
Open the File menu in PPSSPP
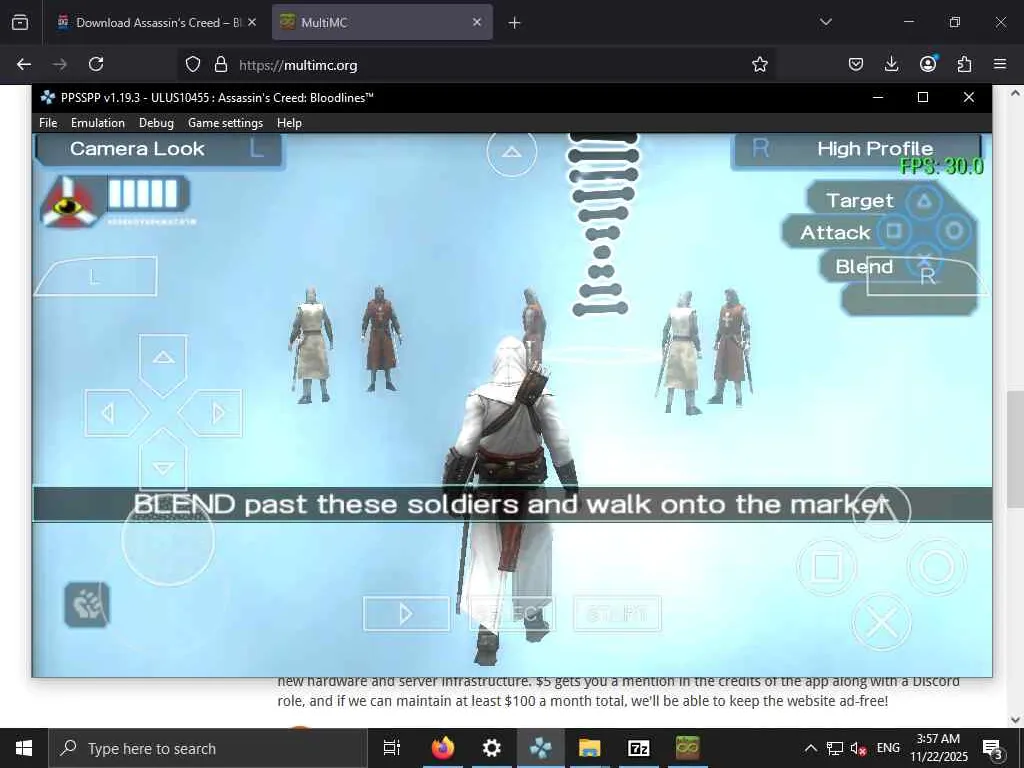[48, 123]
